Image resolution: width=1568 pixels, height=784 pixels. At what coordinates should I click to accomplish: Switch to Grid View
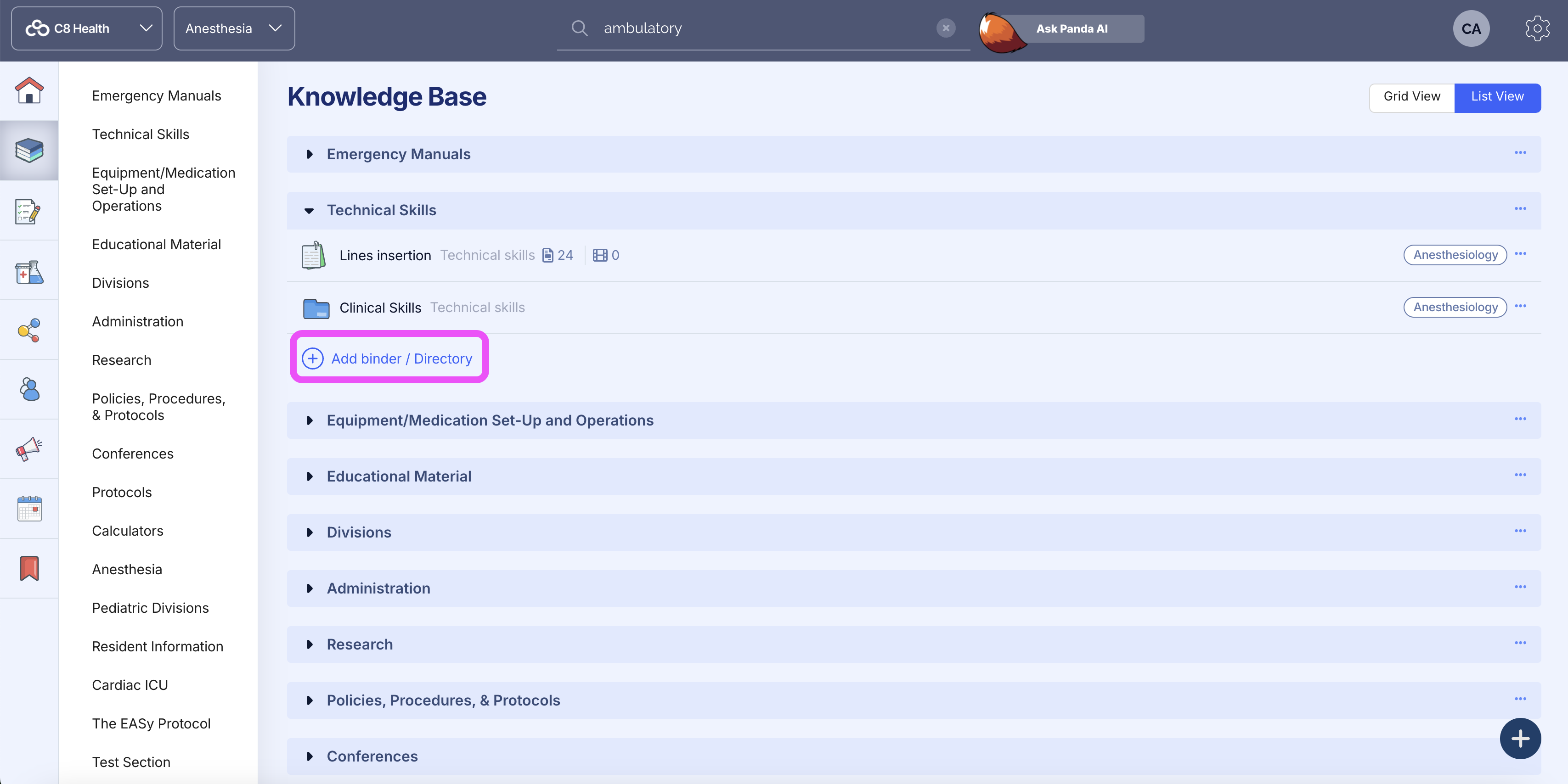click(1411, 97)
